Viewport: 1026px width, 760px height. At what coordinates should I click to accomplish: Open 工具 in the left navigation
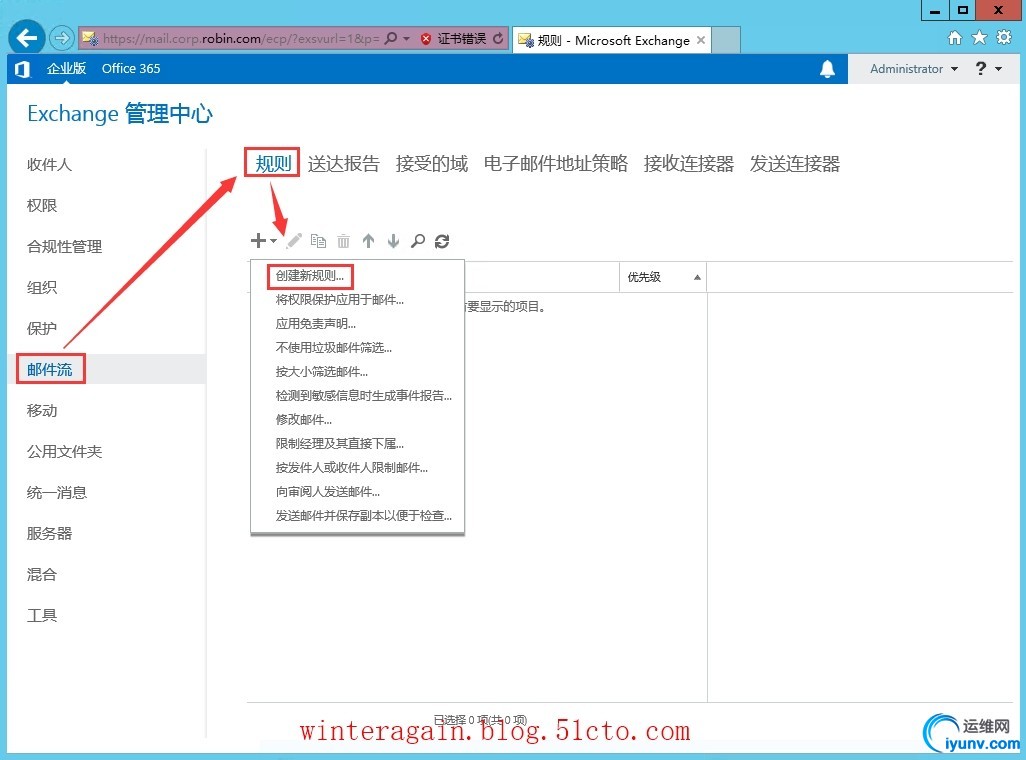point(41,615)
